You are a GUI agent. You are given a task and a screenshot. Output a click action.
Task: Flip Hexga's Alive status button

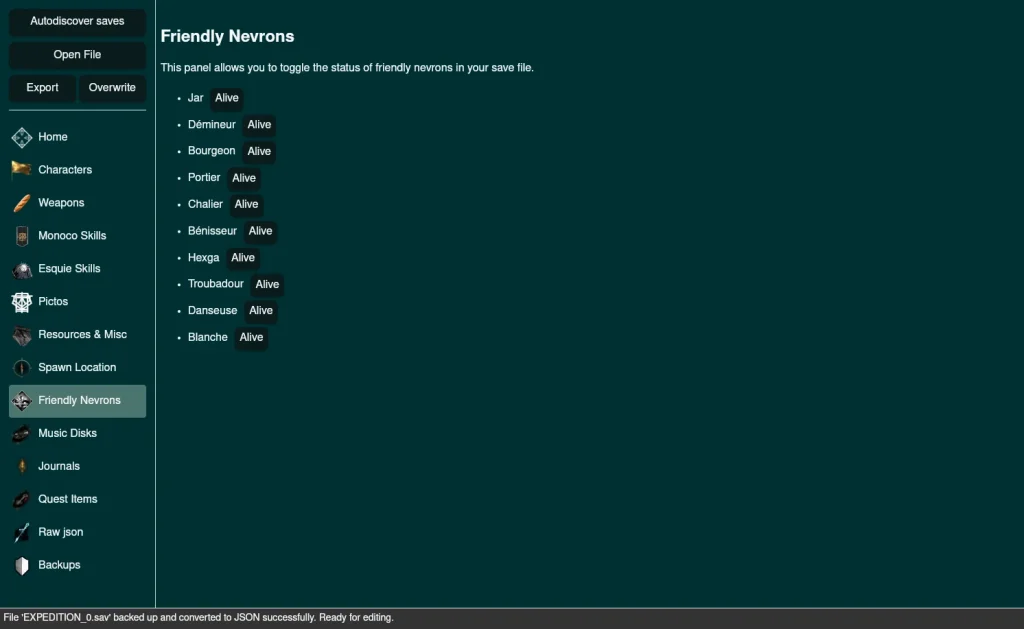(x=243, y=258)
